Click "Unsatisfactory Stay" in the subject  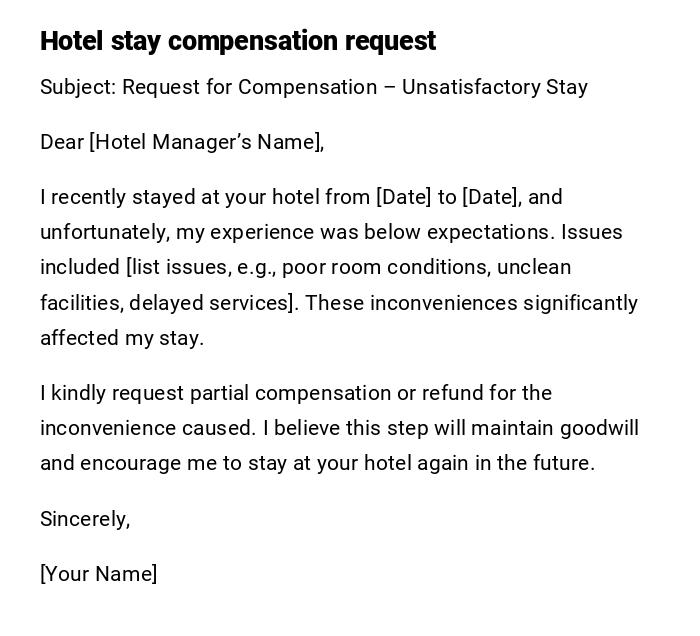494,87
